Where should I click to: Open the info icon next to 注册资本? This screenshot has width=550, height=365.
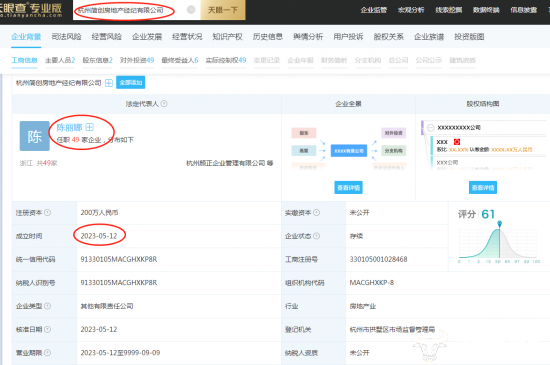pyautogui.click(x=47, y=212)
